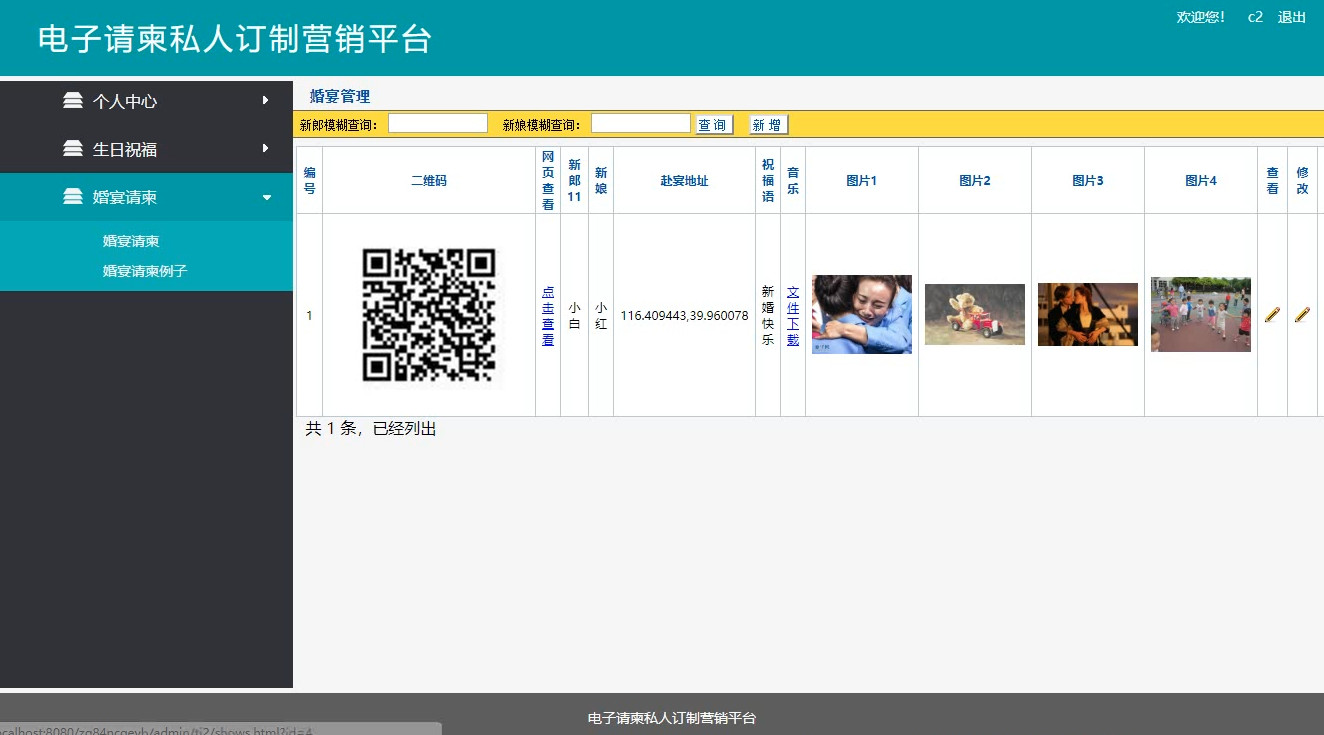Screen dimensions: 1324x735
Task: Click the 共 1 条，已经列出 summary text
Action: pyautogui.click(x=371, y=429)
